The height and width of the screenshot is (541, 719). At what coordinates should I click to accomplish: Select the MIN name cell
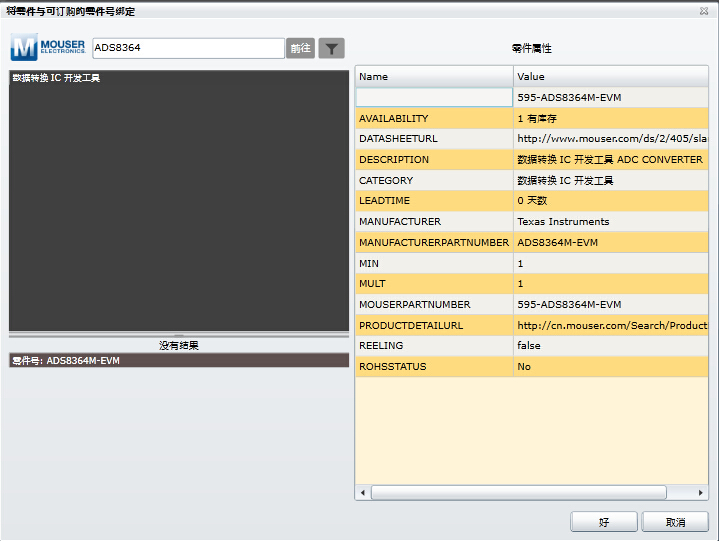434,263
